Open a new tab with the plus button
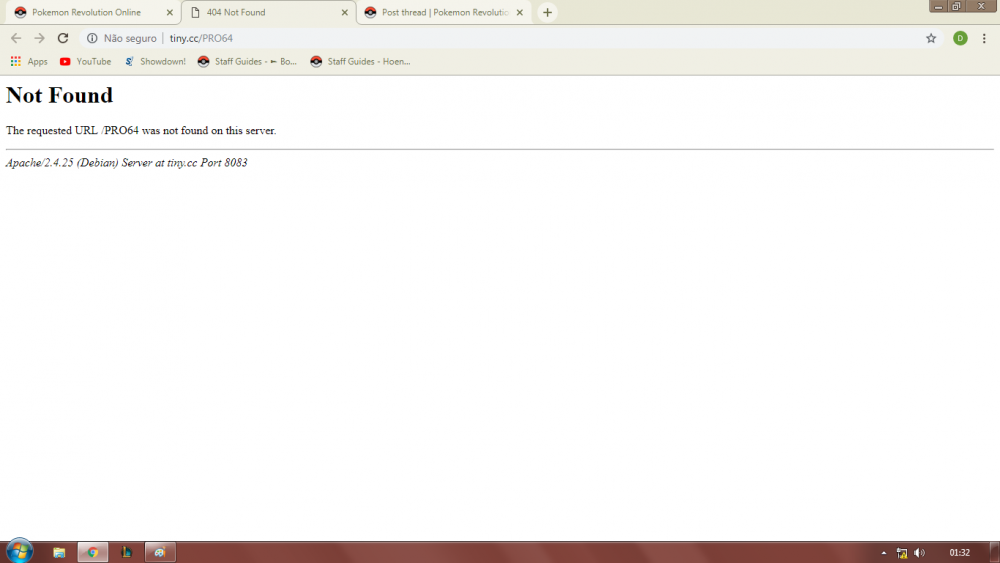The width and height of the screenshot is (1000, 563). coord(547,13)
